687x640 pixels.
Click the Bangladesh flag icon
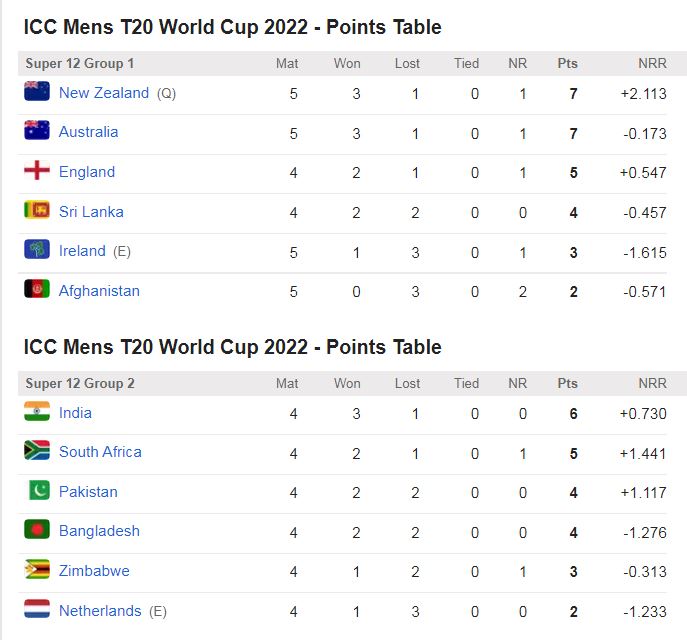(x=37, y=530)
